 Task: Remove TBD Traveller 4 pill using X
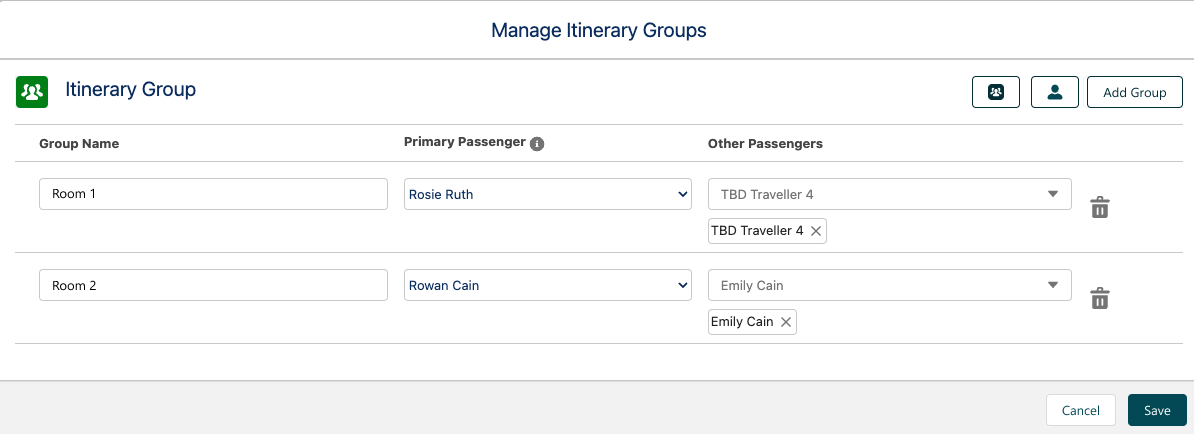click(x=816, y=231)
